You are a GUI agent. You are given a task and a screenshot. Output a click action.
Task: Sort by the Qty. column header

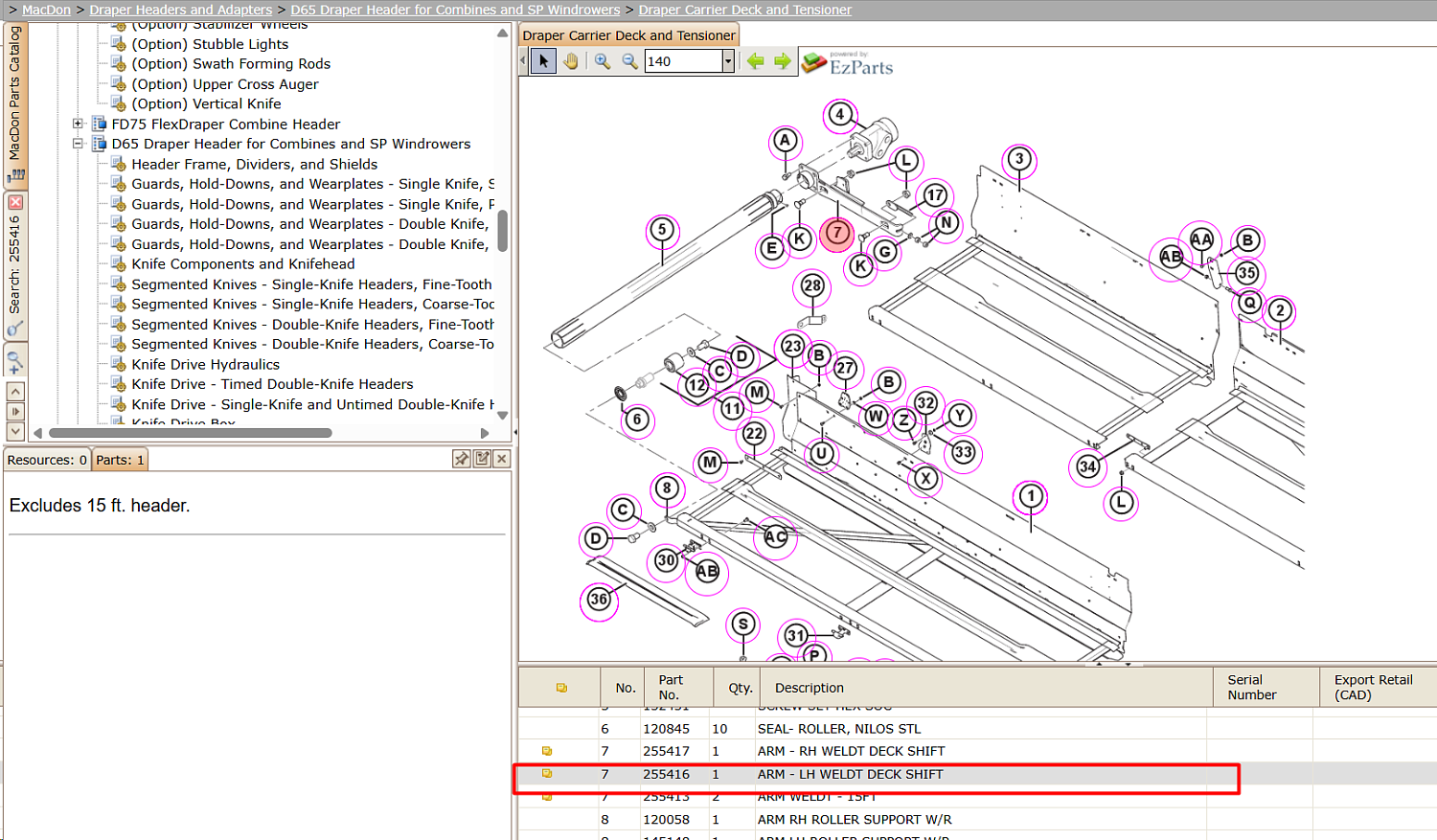(737, 687)
